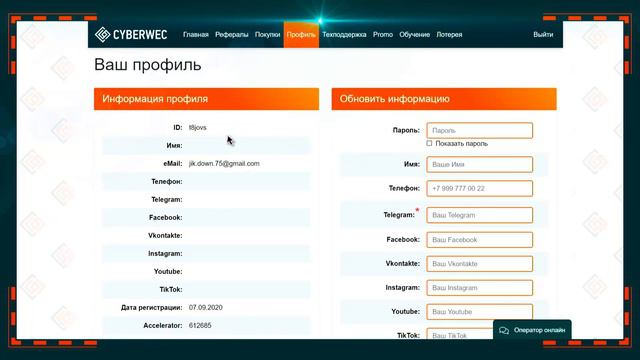Go to the Promo page
Screen dimensions: 640x360
pyautogui.click(x=382, y=35)
